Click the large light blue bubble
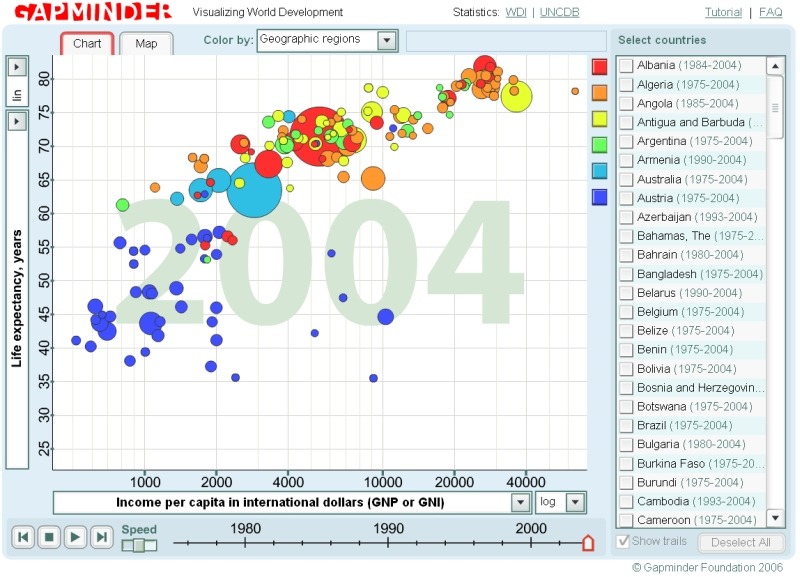 pyautogui.click(x=254, y=189)
